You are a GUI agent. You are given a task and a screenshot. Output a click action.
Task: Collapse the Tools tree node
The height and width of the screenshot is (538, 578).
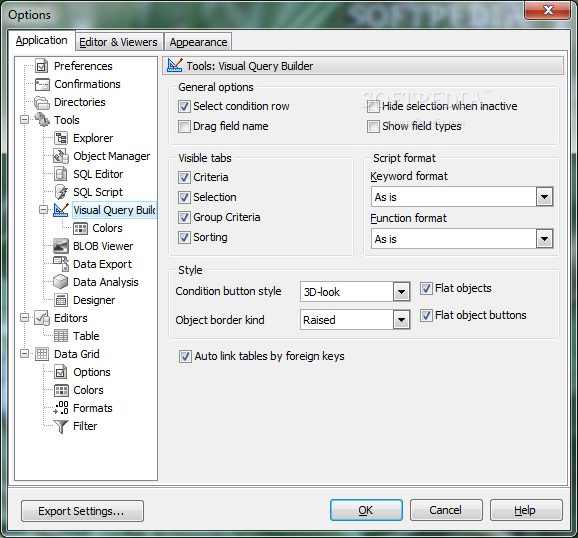pos(24,119)
